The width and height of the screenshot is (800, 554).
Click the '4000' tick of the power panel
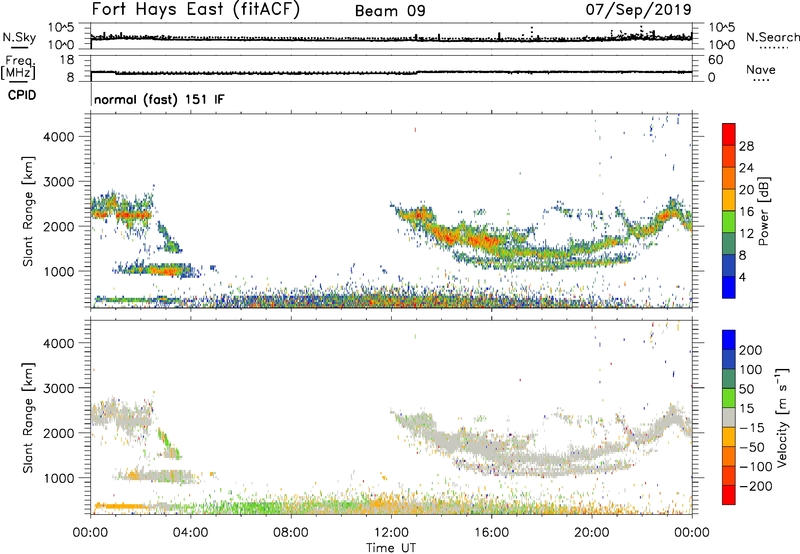(59, 137)
